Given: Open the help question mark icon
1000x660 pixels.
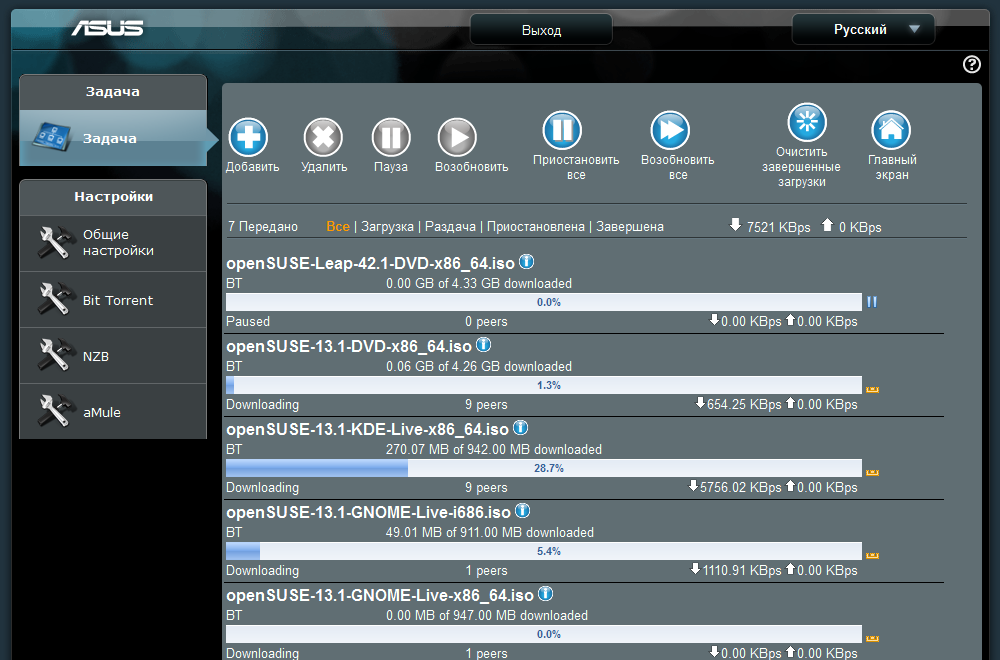Looking at the screenshot, I should click(972, 64).
